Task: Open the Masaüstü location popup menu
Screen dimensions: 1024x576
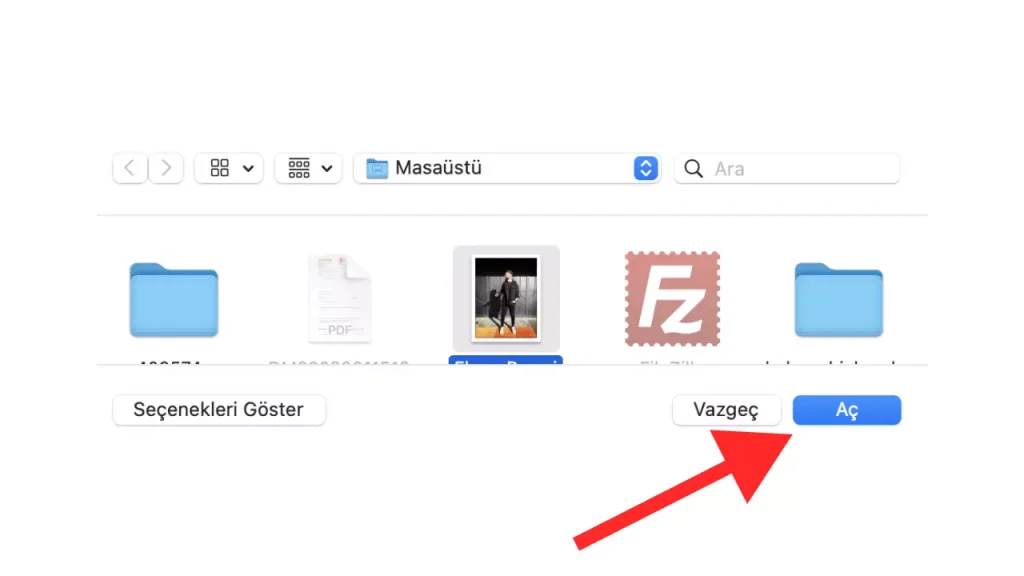Action: point(507,168)
